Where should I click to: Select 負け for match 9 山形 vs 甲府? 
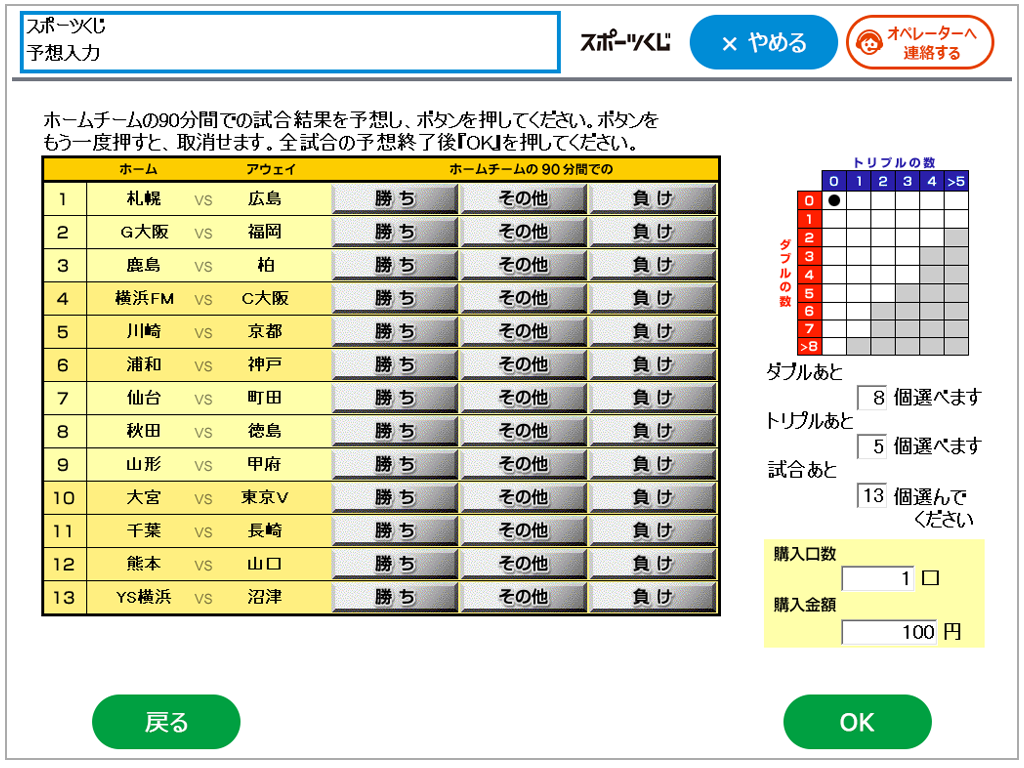(653, 464)
